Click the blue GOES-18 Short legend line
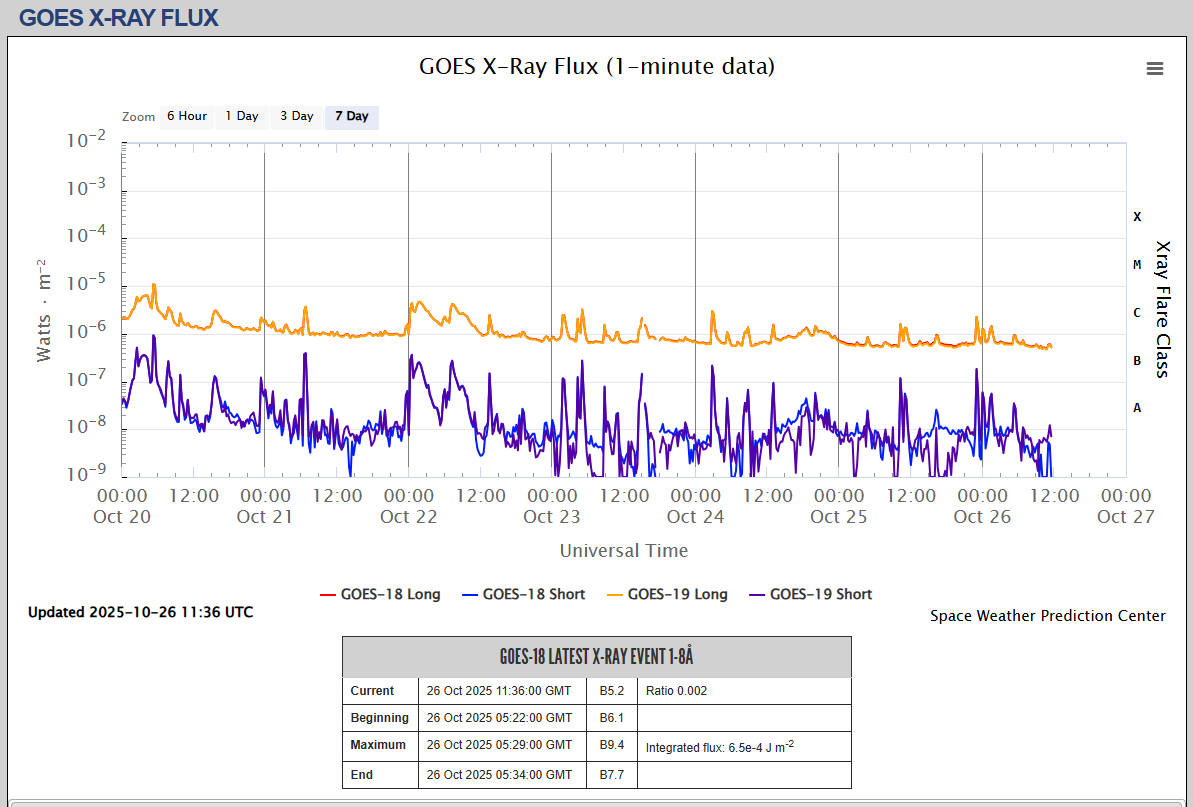 pyautogui.click(x=470, y=595)
